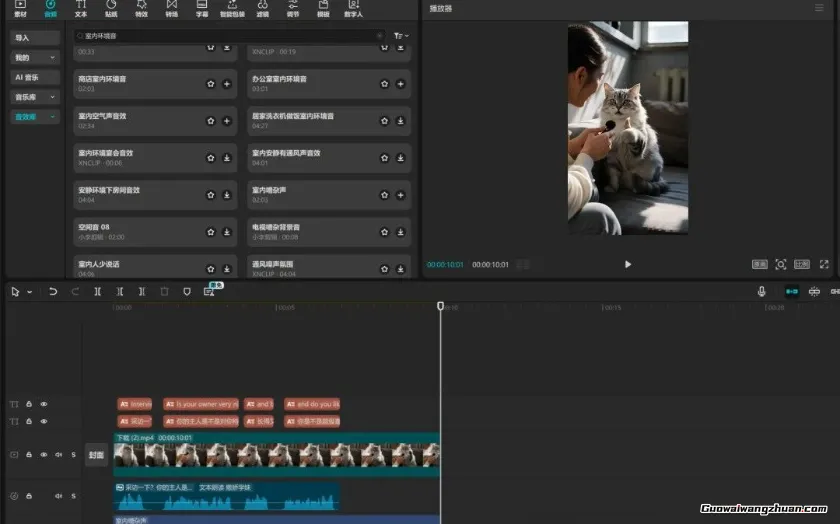Click the original quality button in player

[x=760, y=264]
